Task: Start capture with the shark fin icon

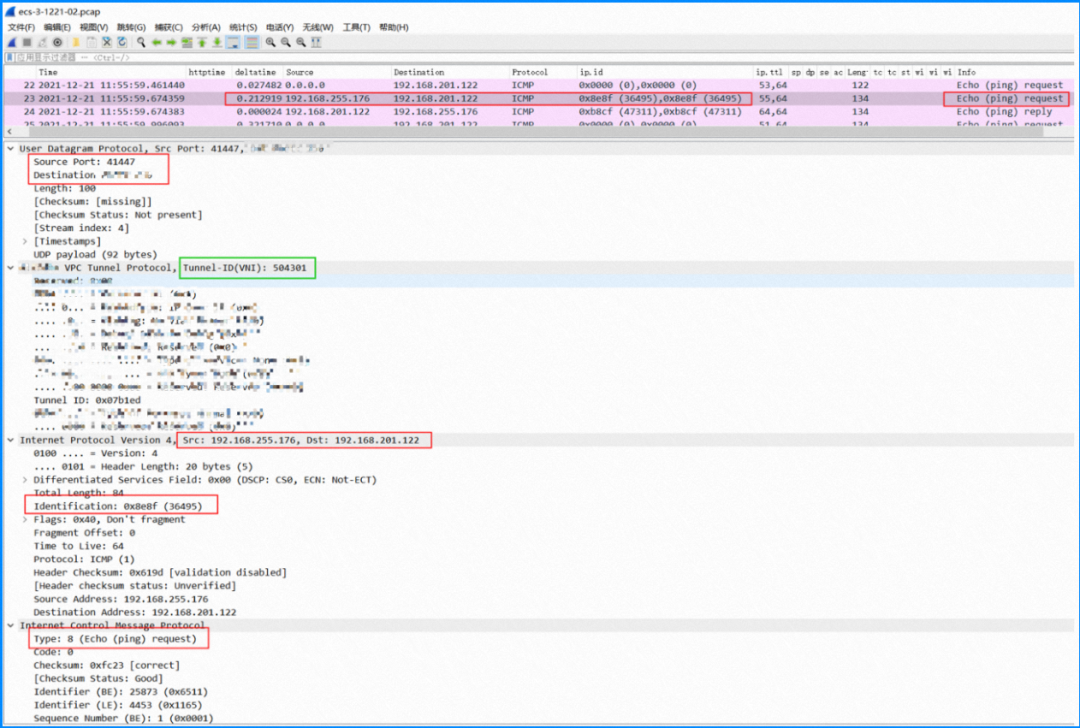Action: 12,43
